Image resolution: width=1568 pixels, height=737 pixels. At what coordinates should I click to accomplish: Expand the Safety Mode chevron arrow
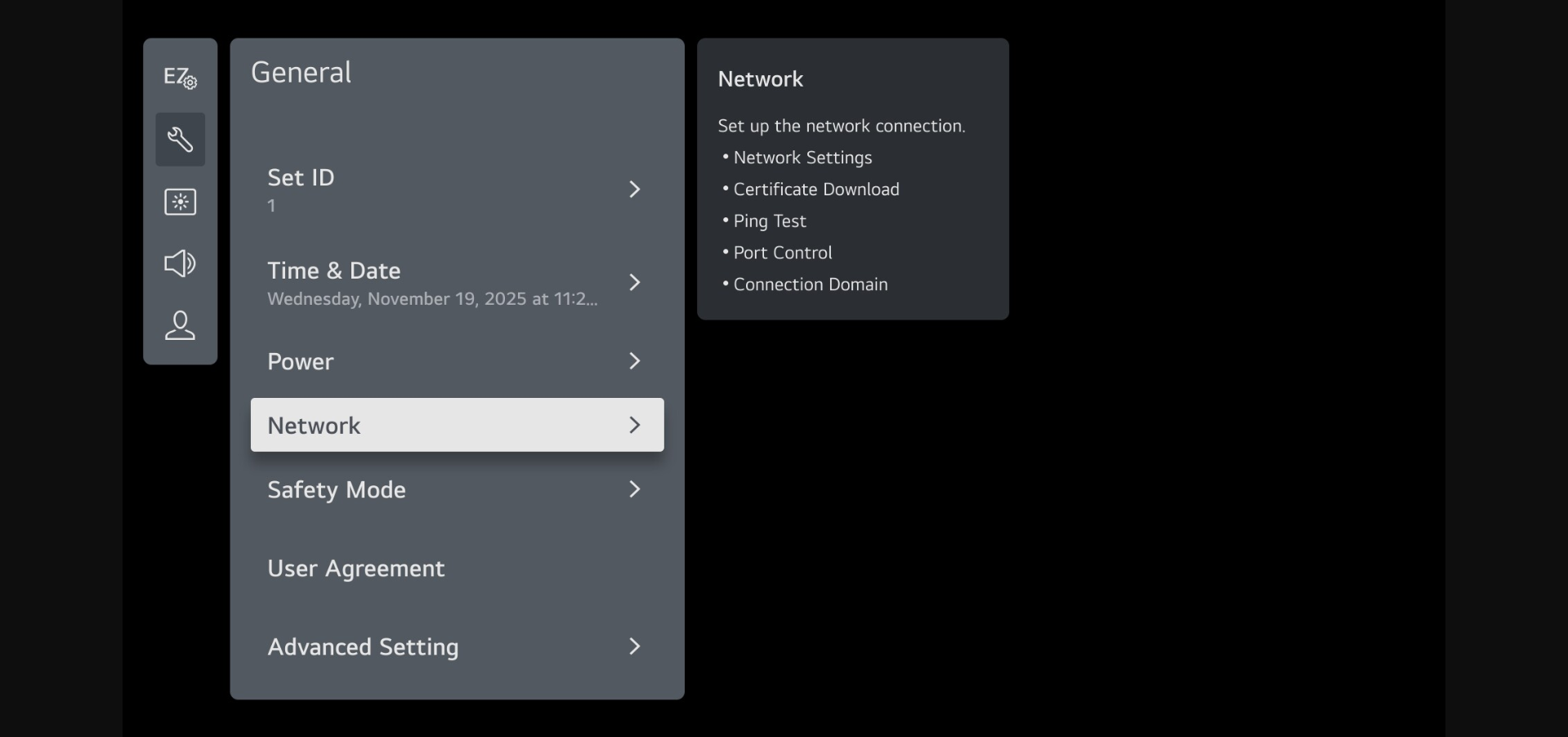634,489
